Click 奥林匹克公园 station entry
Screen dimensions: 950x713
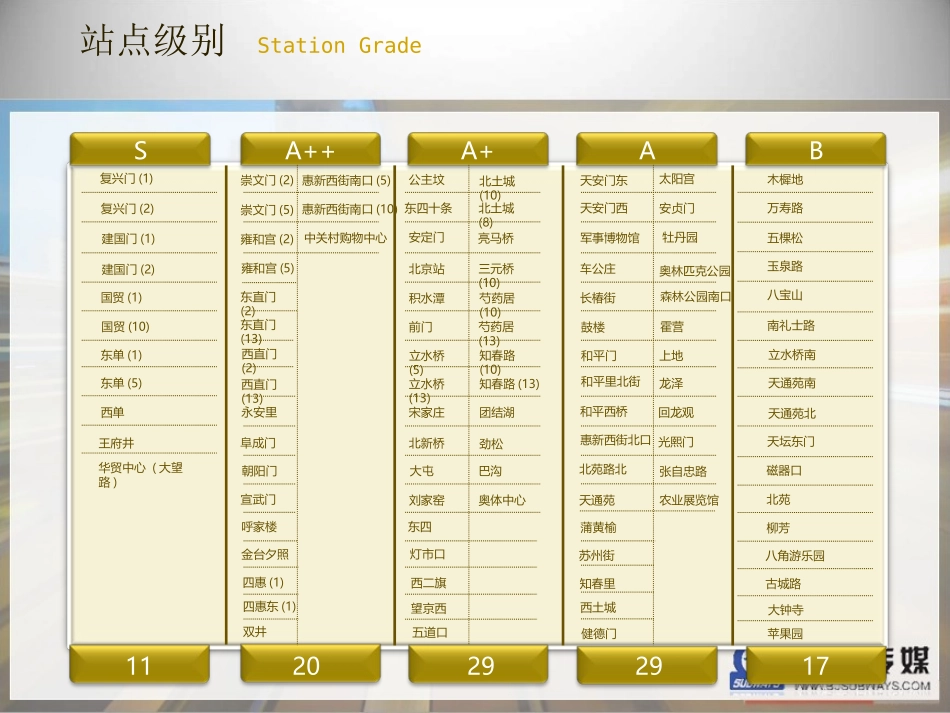694,271
